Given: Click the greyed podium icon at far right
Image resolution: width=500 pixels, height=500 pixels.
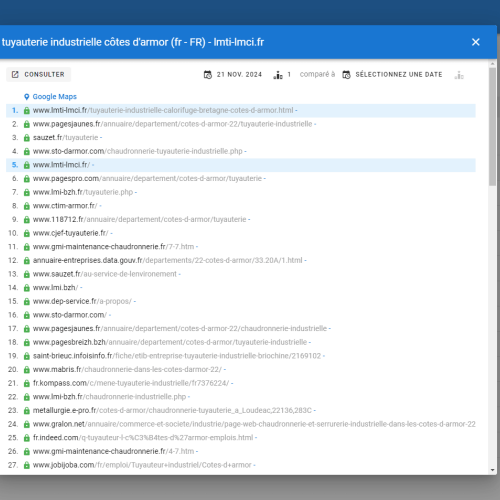Looking at the screenshot, I should point(459,75).
